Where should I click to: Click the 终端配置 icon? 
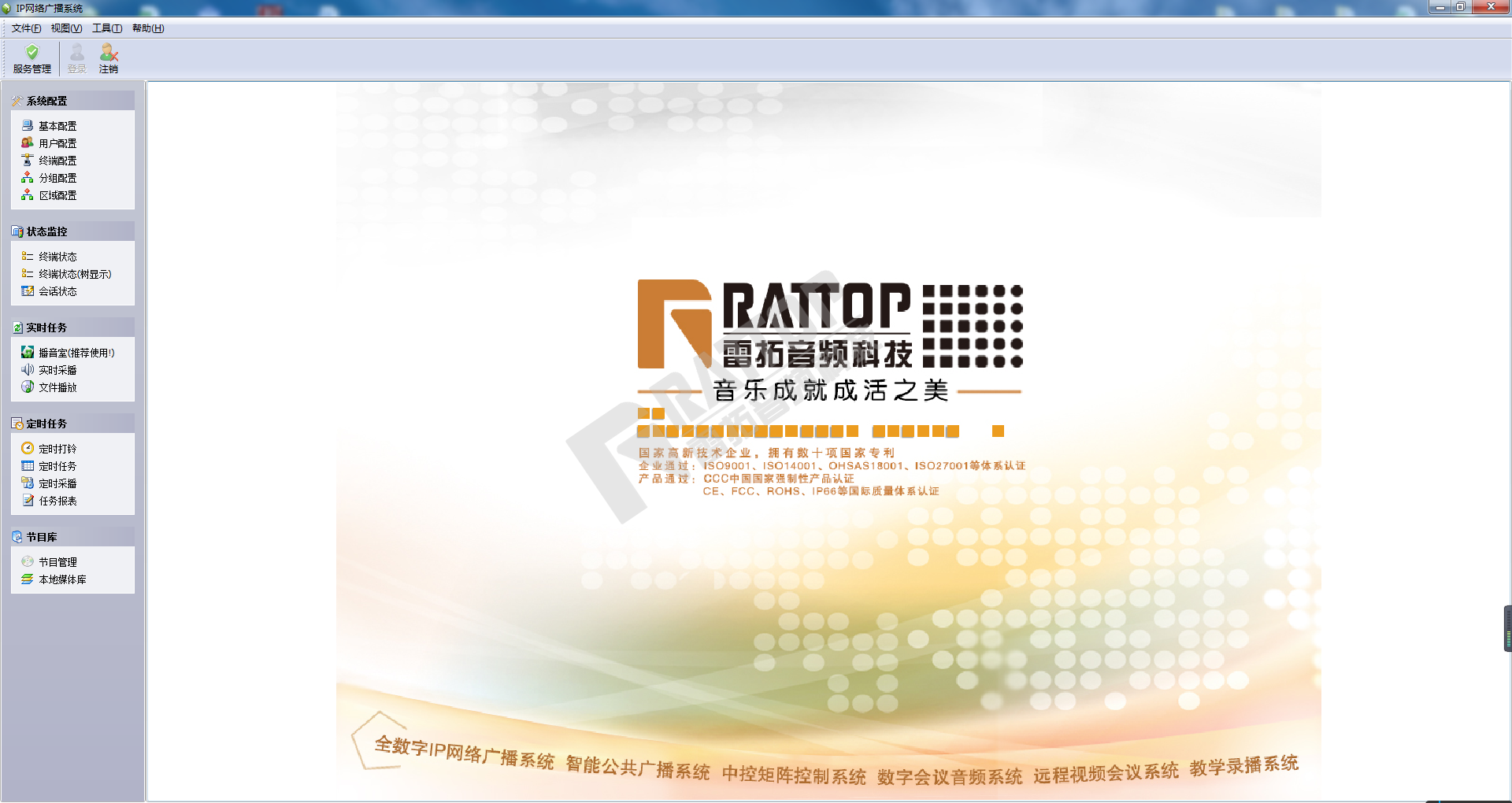pos(28,160)
